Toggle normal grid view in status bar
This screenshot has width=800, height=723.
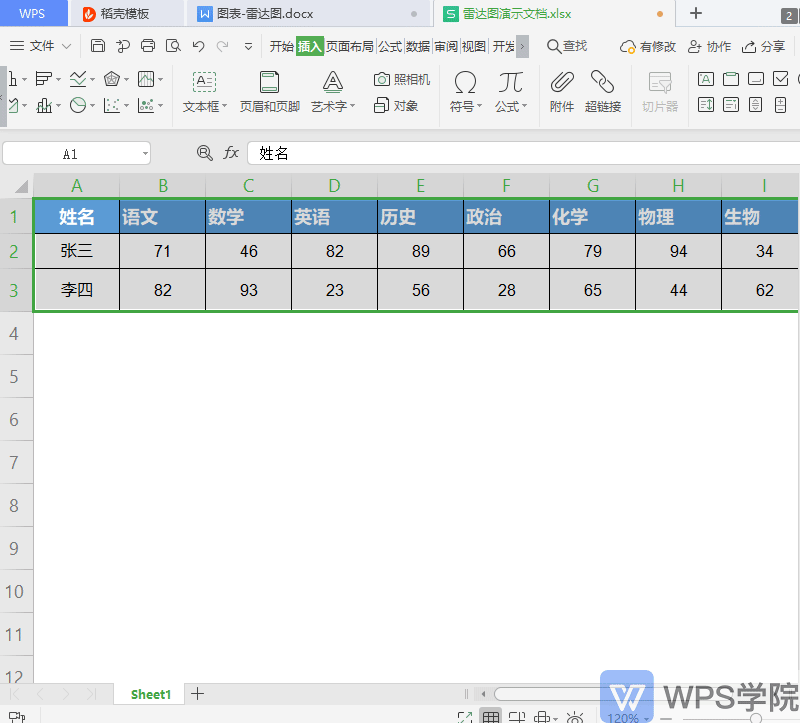coord(491,717)
